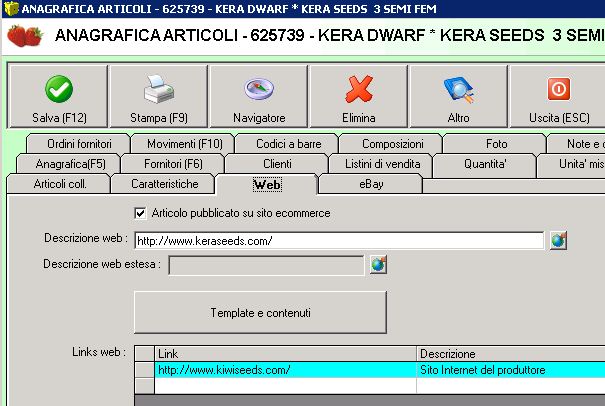
Task: Click the title bar application icon
Action: pyautogui.click(x=11, y=8)
